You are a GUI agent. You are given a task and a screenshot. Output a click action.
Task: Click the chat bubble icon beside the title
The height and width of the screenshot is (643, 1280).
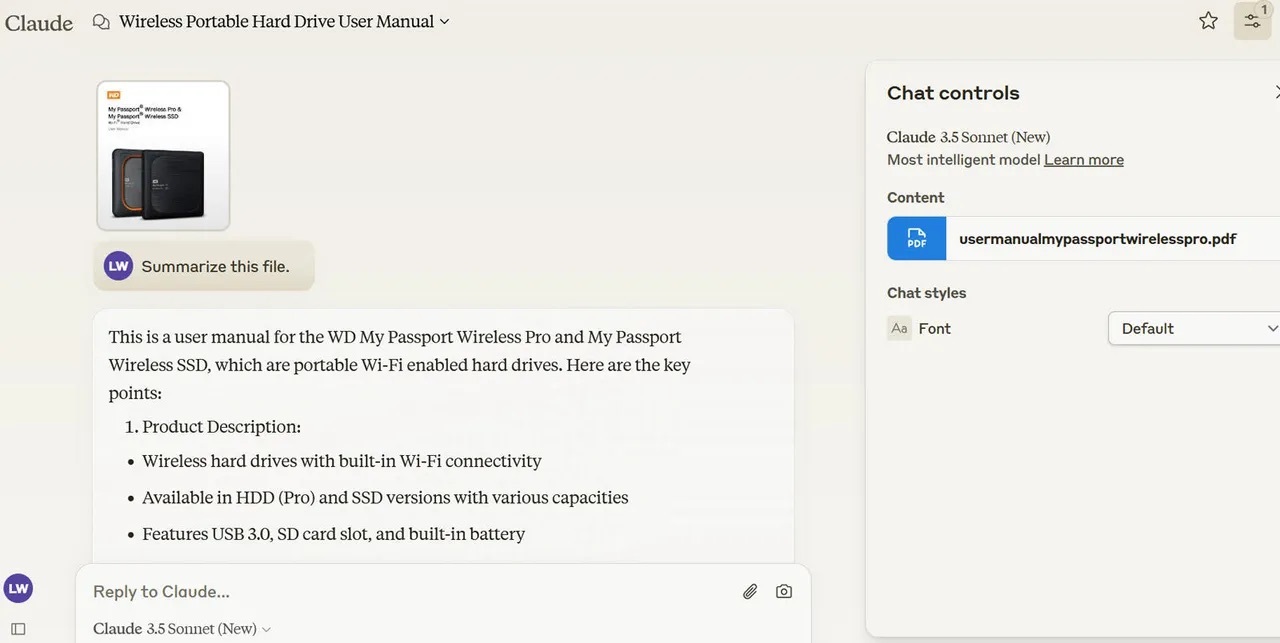coord(101,22)
